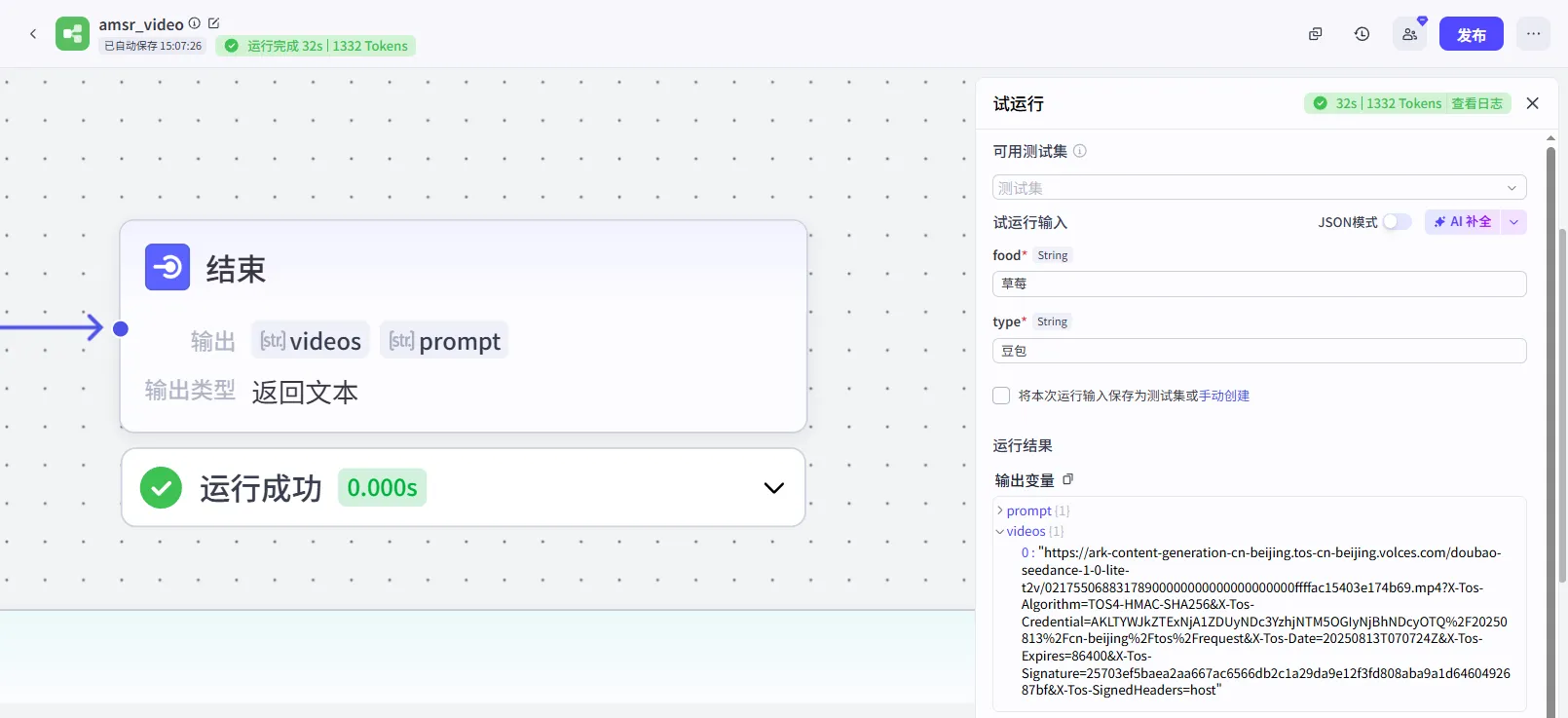Open the more options ellipsis menu

tap(1533, 34)
